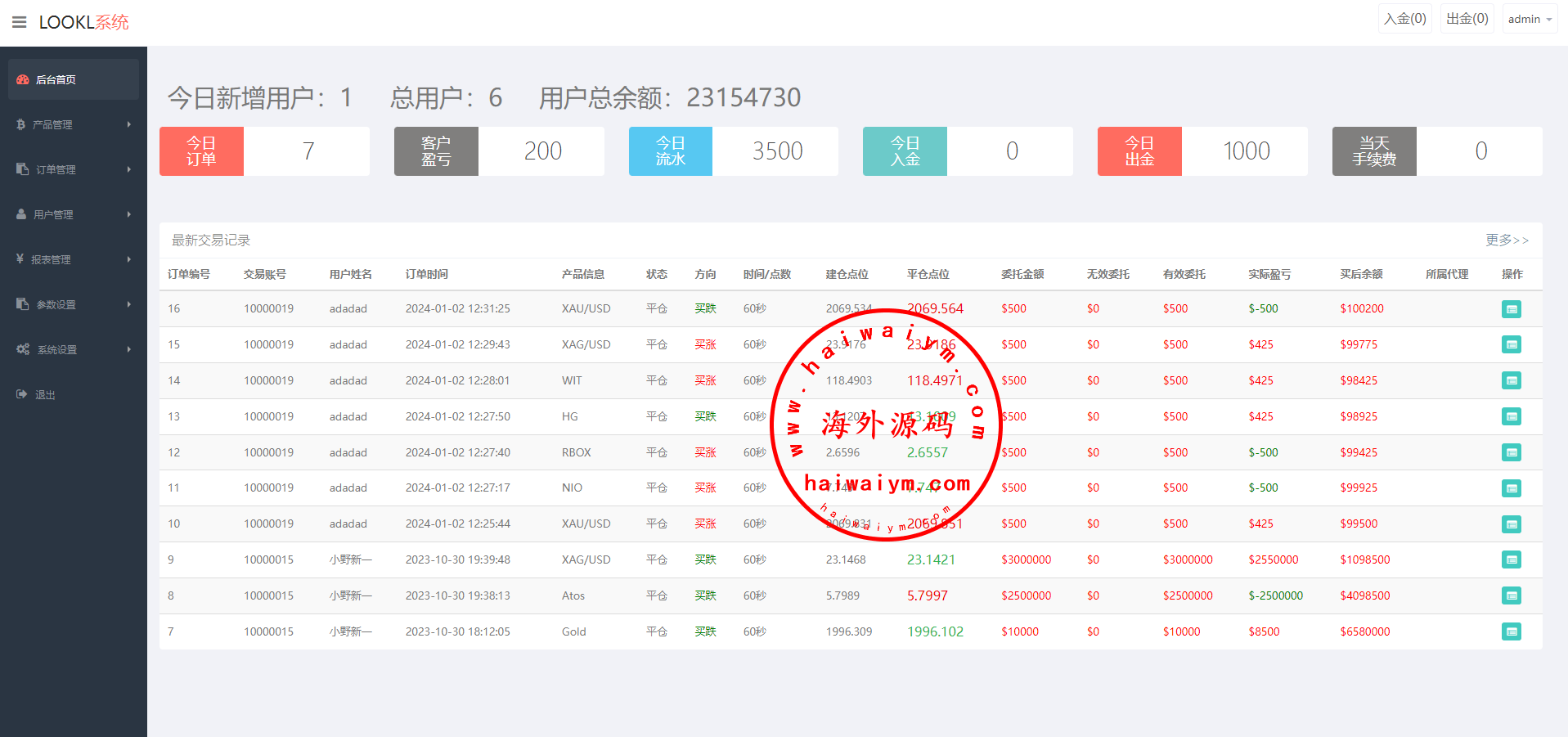The width and height of the screenshot is (1568, 737).
Task: Open details icon for order 7
Action: point(1511,631)
